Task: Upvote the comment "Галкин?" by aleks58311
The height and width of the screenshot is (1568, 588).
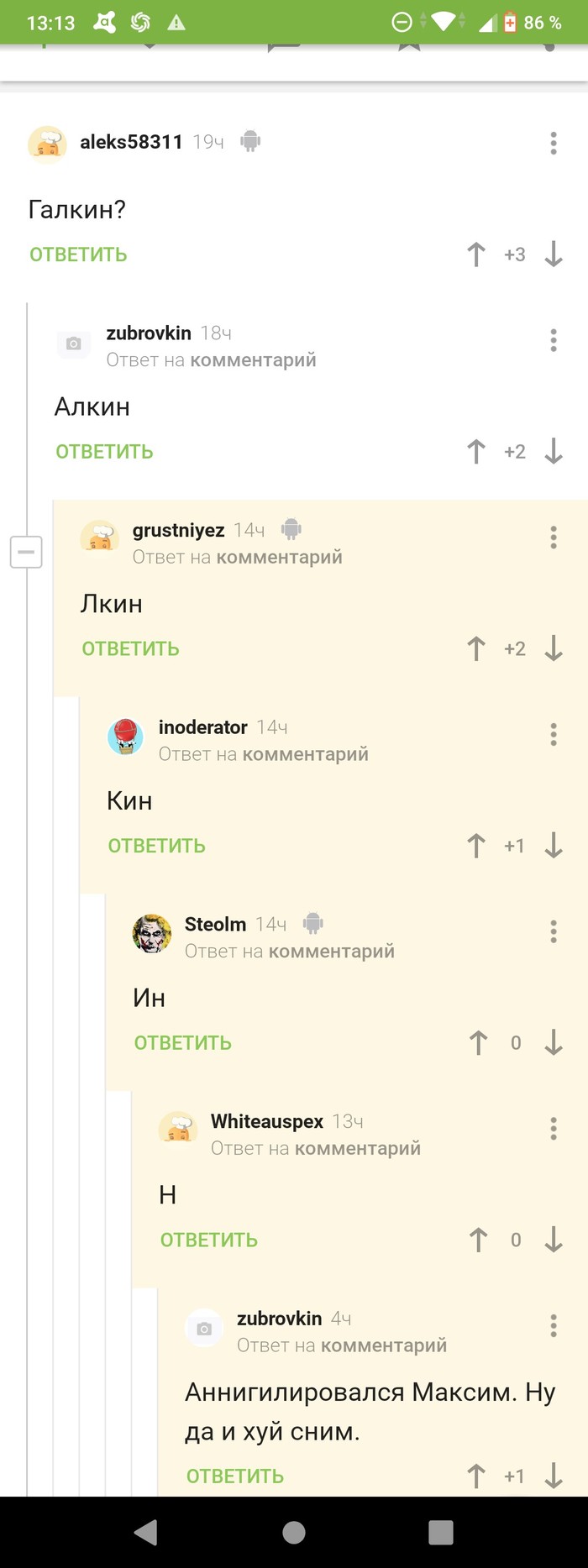Action: [476, 254]
